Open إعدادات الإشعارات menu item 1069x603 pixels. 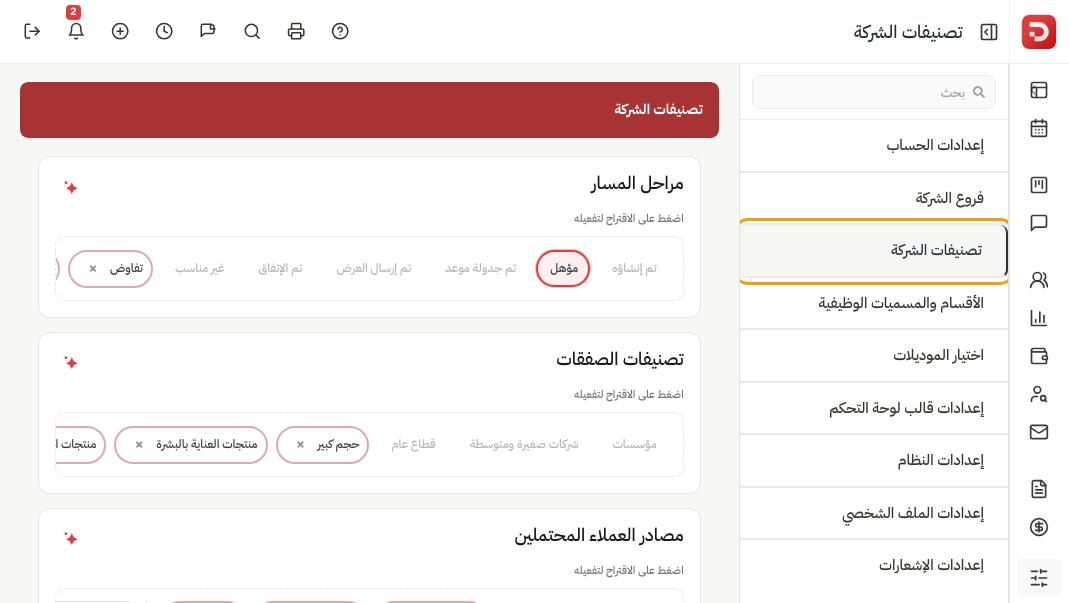pos(873,565)
